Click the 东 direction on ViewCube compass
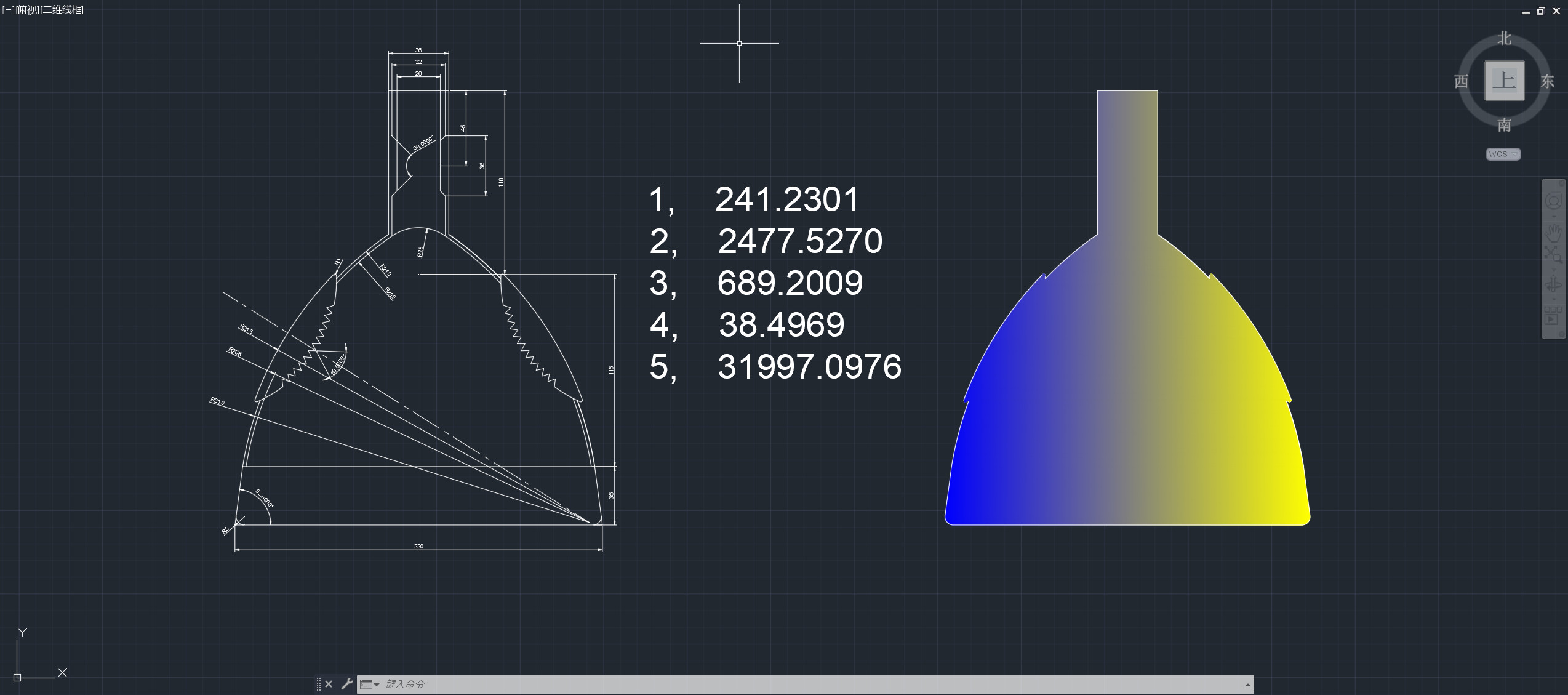This screenshot has width=1568, height=695. tap(1547, 81)
